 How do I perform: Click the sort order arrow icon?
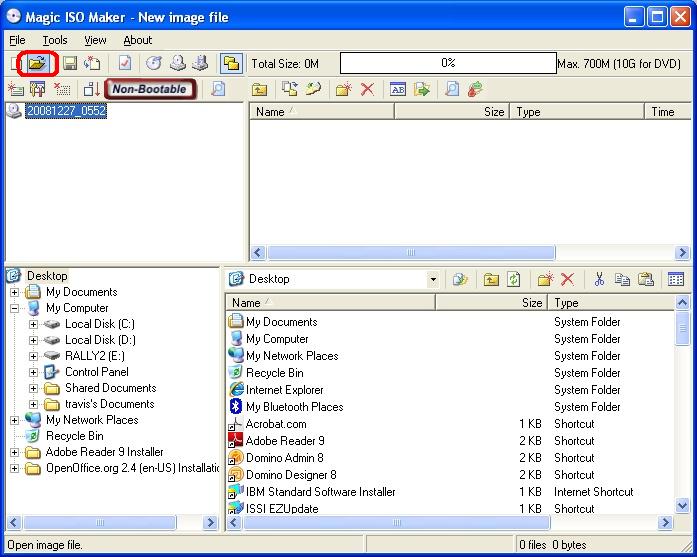[92, 89]
